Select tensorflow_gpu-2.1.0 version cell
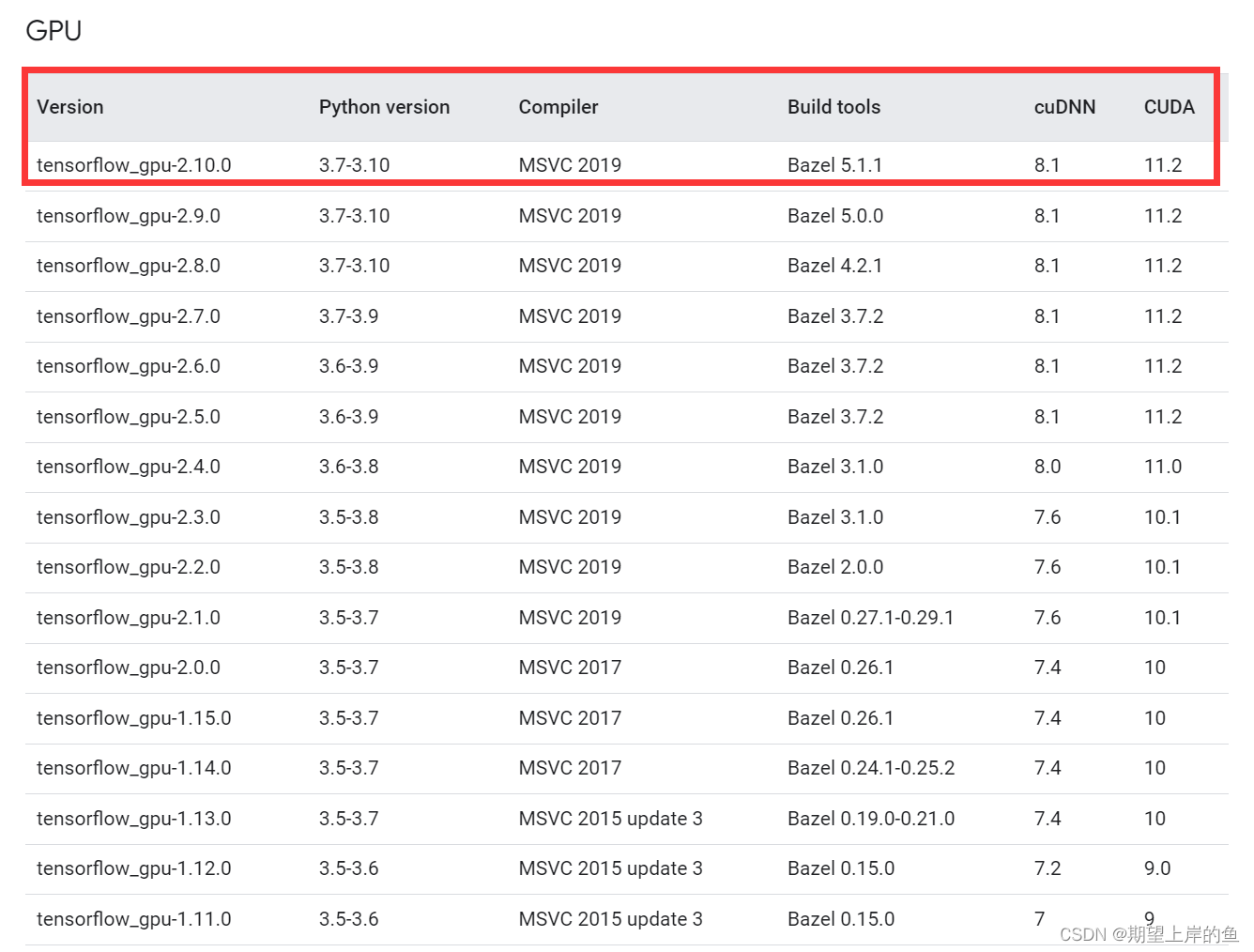Viewport: 1254px width, 952px height. click(129, 618)
